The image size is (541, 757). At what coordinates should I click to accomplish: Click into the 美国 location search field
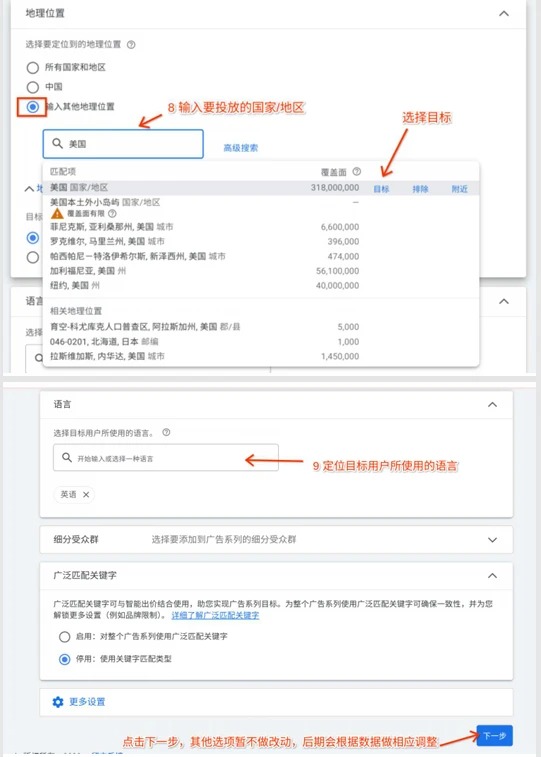pos(123,143)
